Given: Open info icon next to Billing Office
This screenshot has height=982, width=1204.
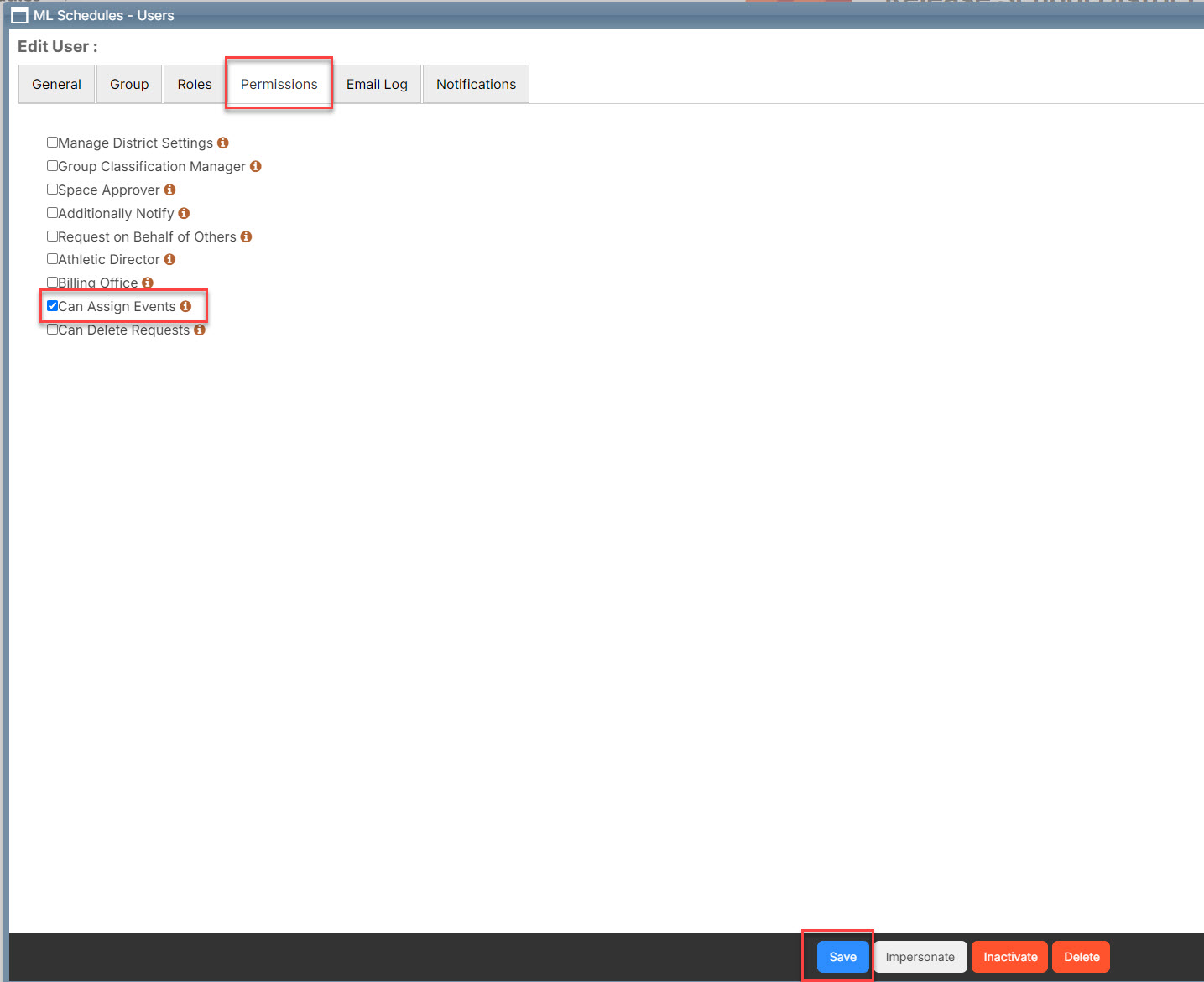Looking at the screenshot, I should (148, 283).
